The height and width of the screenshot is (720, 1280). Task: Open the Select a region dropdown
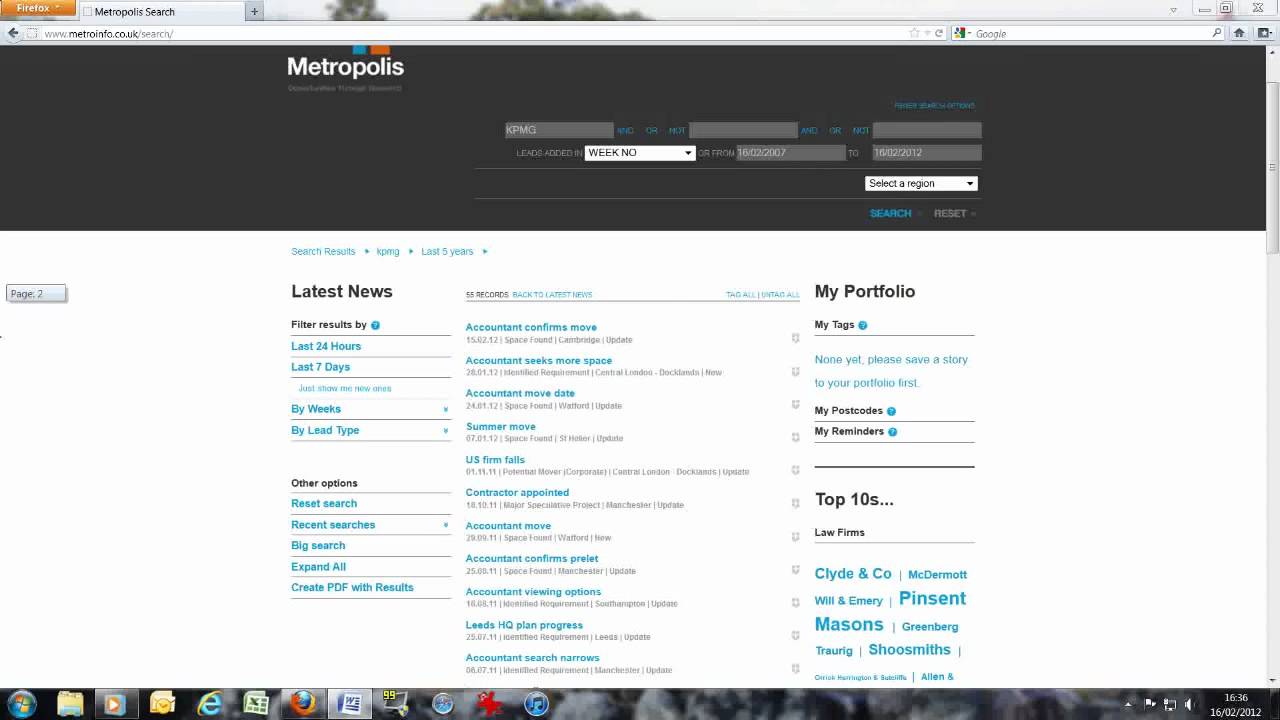[x=921, y=183]
